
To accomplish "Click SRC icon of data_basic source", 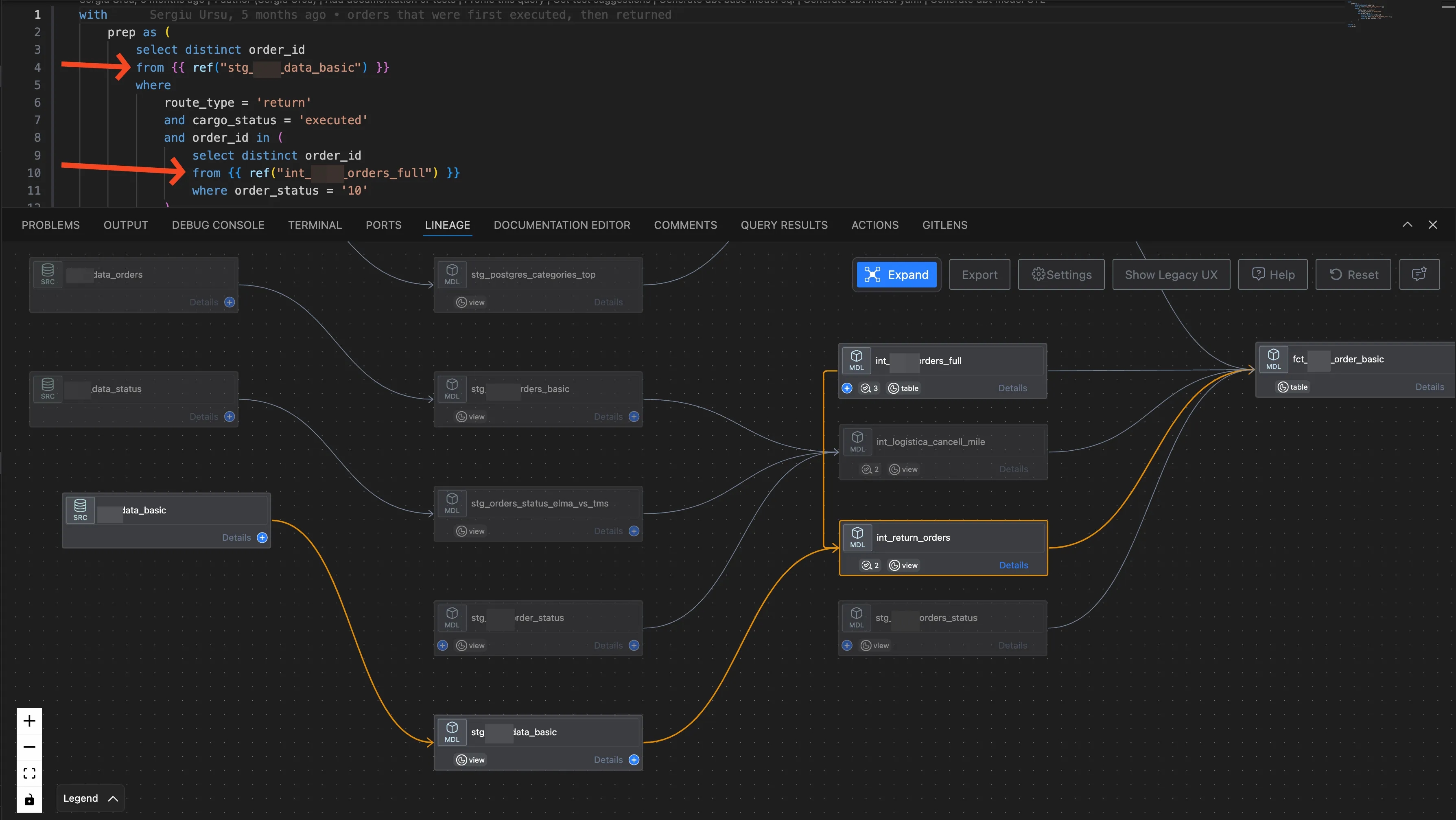I will coord(80,510).
